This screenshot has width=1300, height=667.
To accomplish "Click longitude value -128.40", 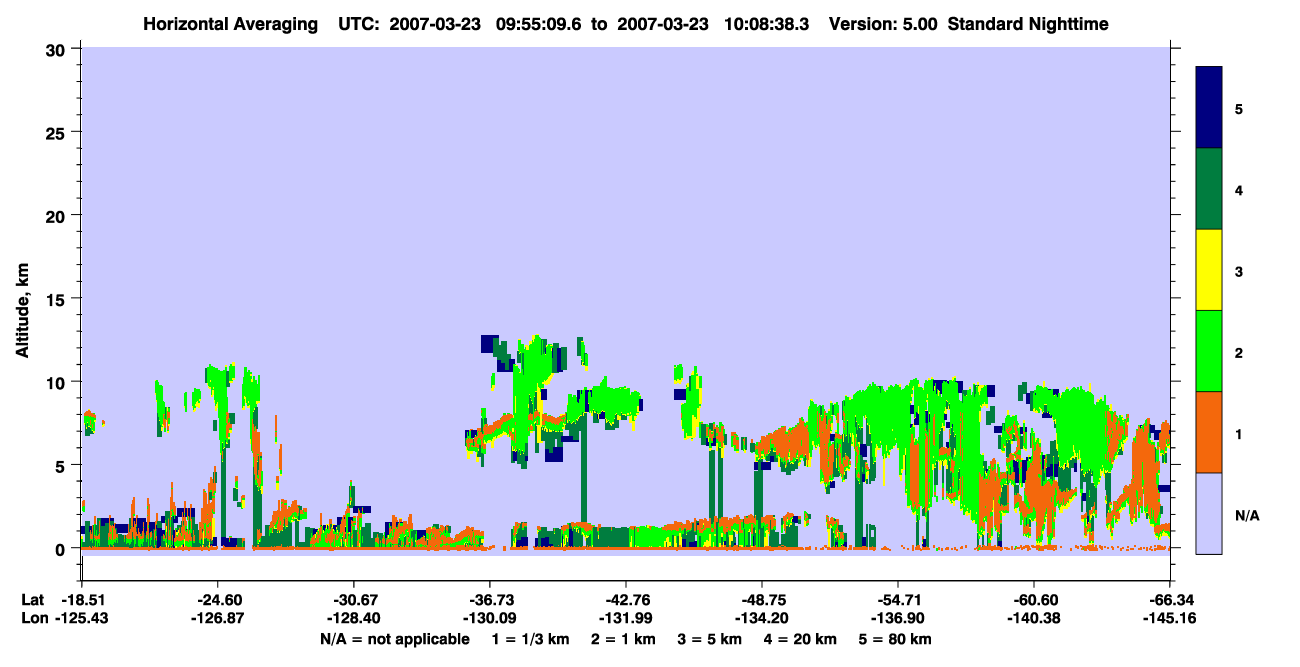I will pos(354,618).
